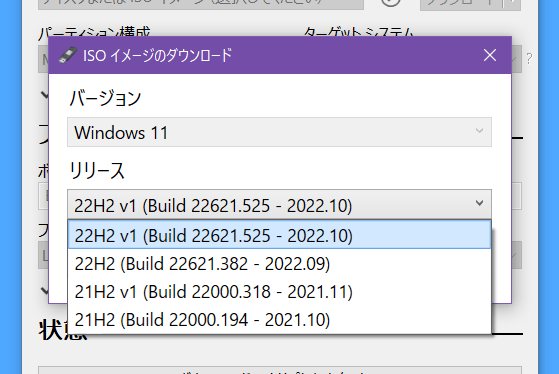559x374 pixels.
Task: Select 21H2 (Build 22000.194 - 2021.10) release
Action: tap(279, 319)
